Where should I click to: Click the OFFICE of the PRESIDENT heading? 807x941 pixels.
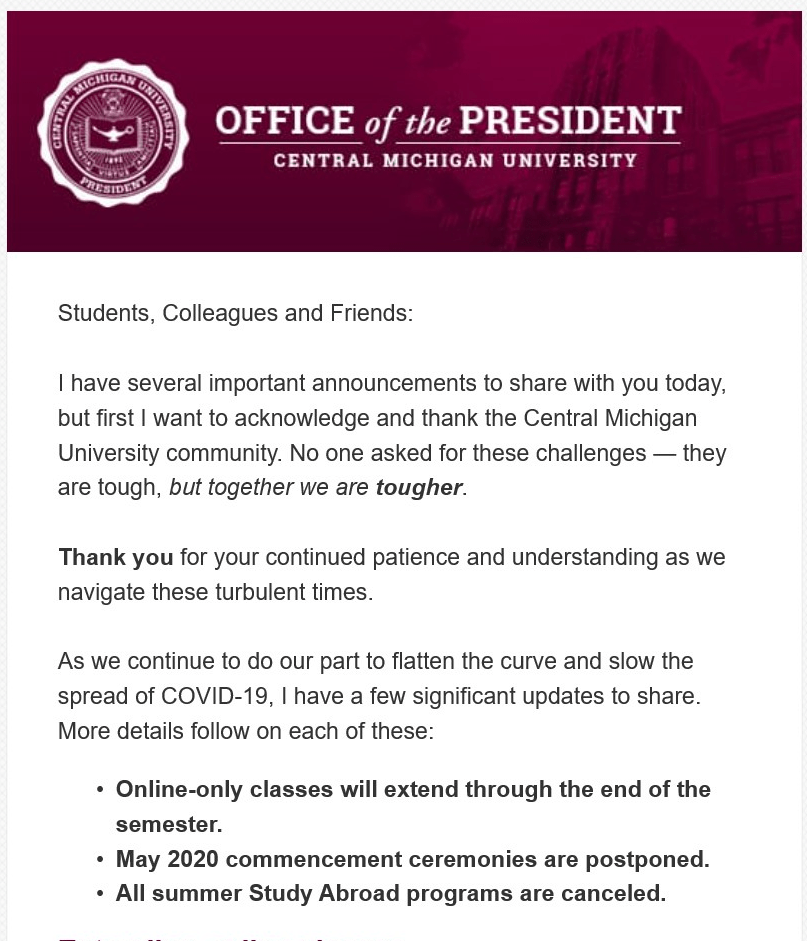point(447,122)
